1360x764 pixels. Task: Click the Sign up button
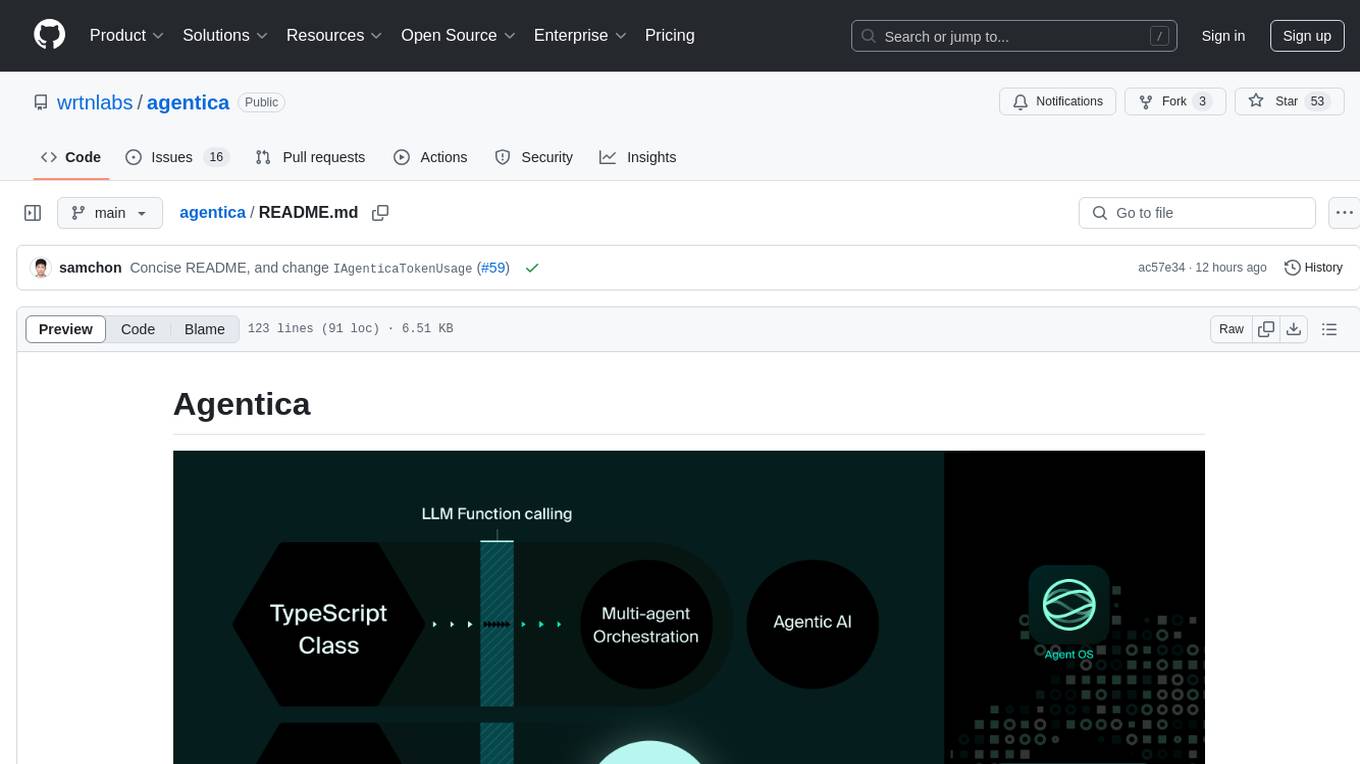pos(1307,36)
